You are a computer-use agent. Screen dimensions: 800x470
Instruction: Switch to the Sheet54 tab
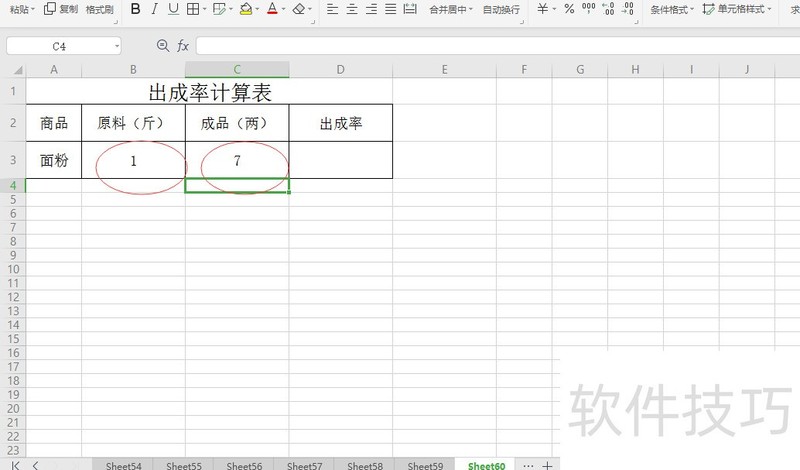[123, 465]
